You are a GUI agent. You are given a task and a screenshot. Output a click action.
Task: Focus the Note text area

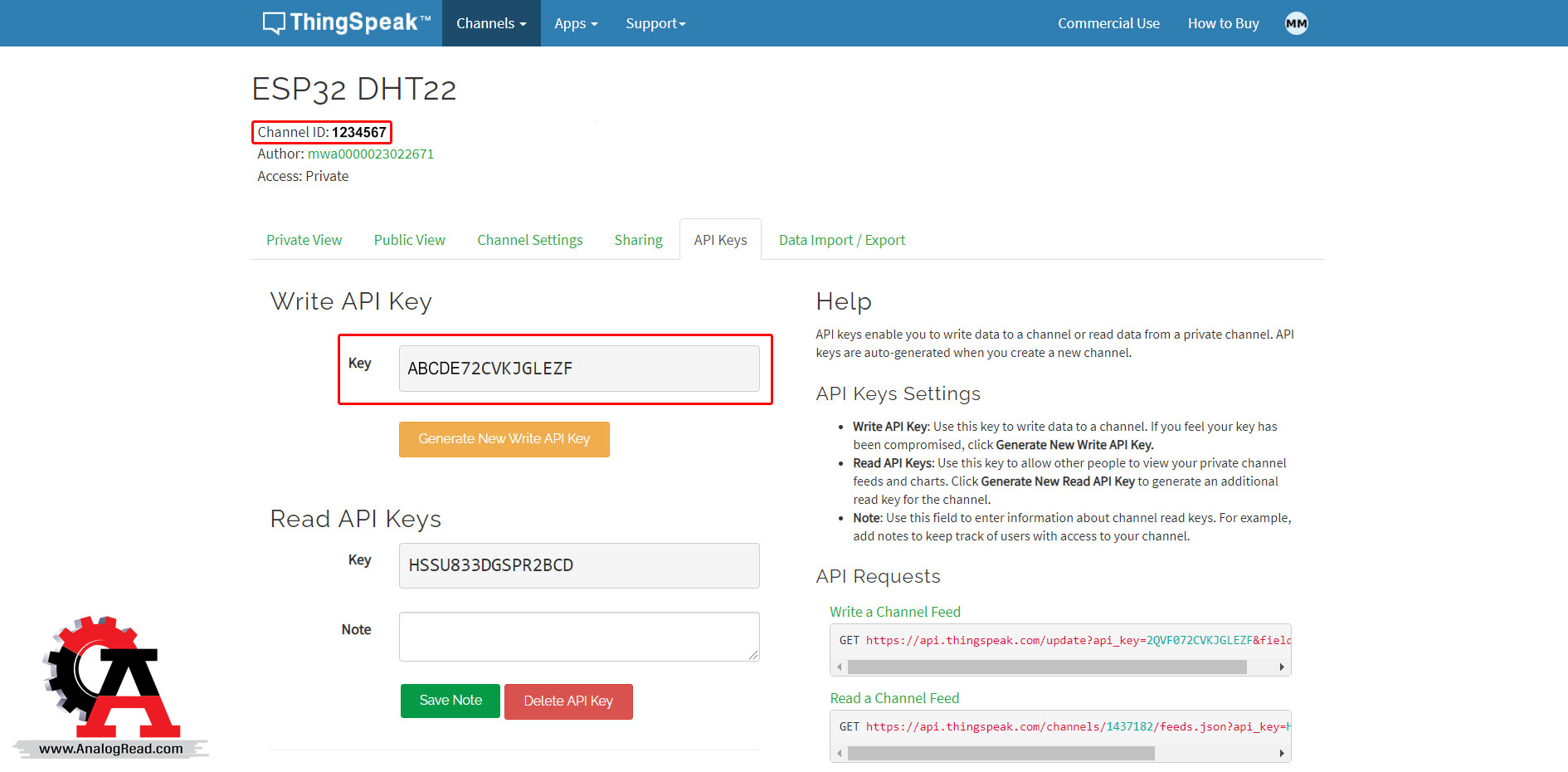[579, 637]
